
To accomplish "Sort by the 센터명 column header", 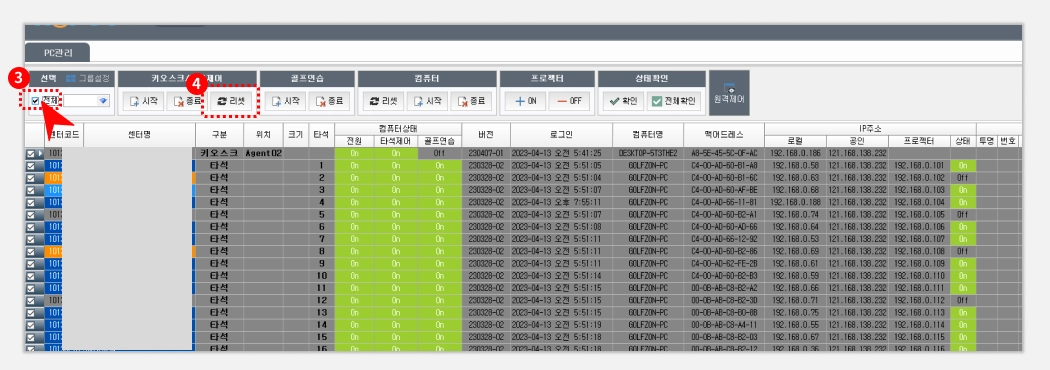I will [x=139, y=135].
